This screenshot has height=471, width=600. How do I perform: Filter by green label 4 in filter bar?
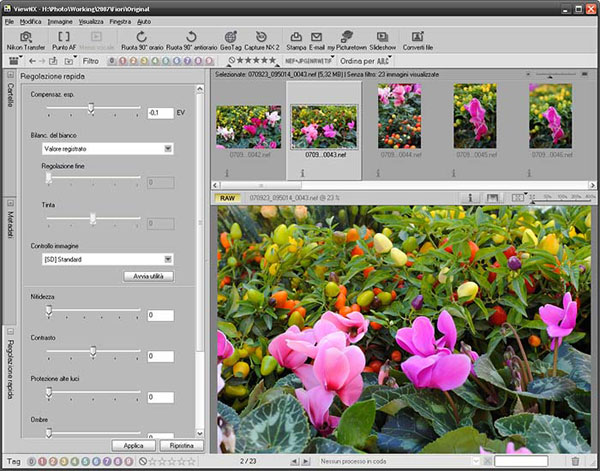point(155,61)
